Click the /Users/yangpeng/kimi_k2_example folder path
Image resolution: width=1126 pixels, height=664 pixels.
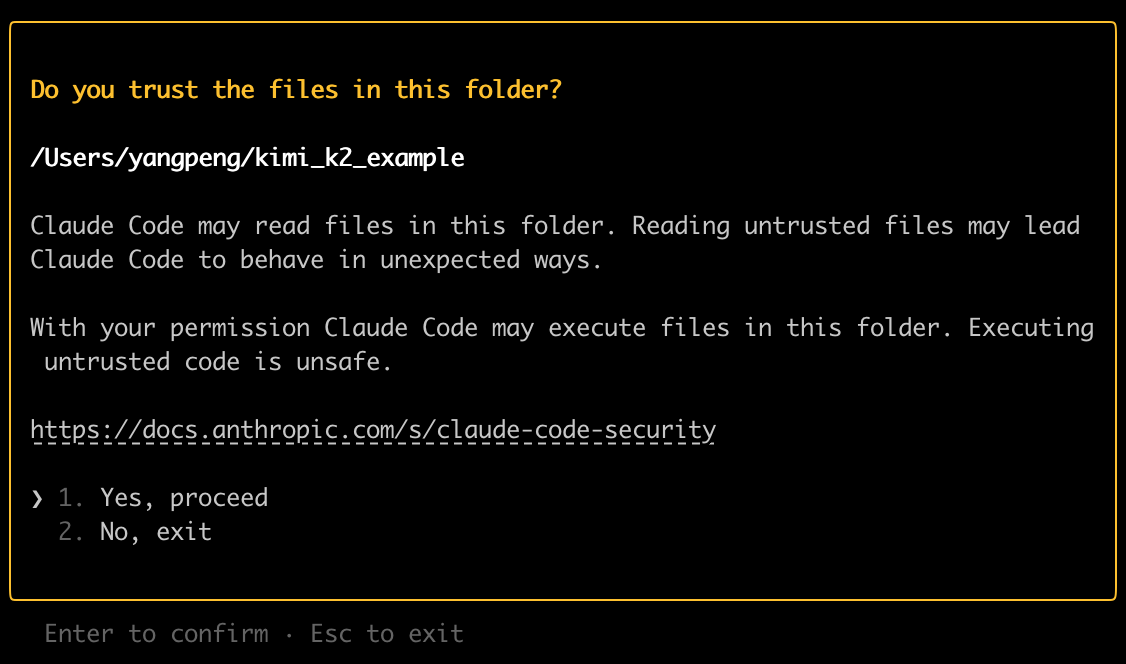247,158
